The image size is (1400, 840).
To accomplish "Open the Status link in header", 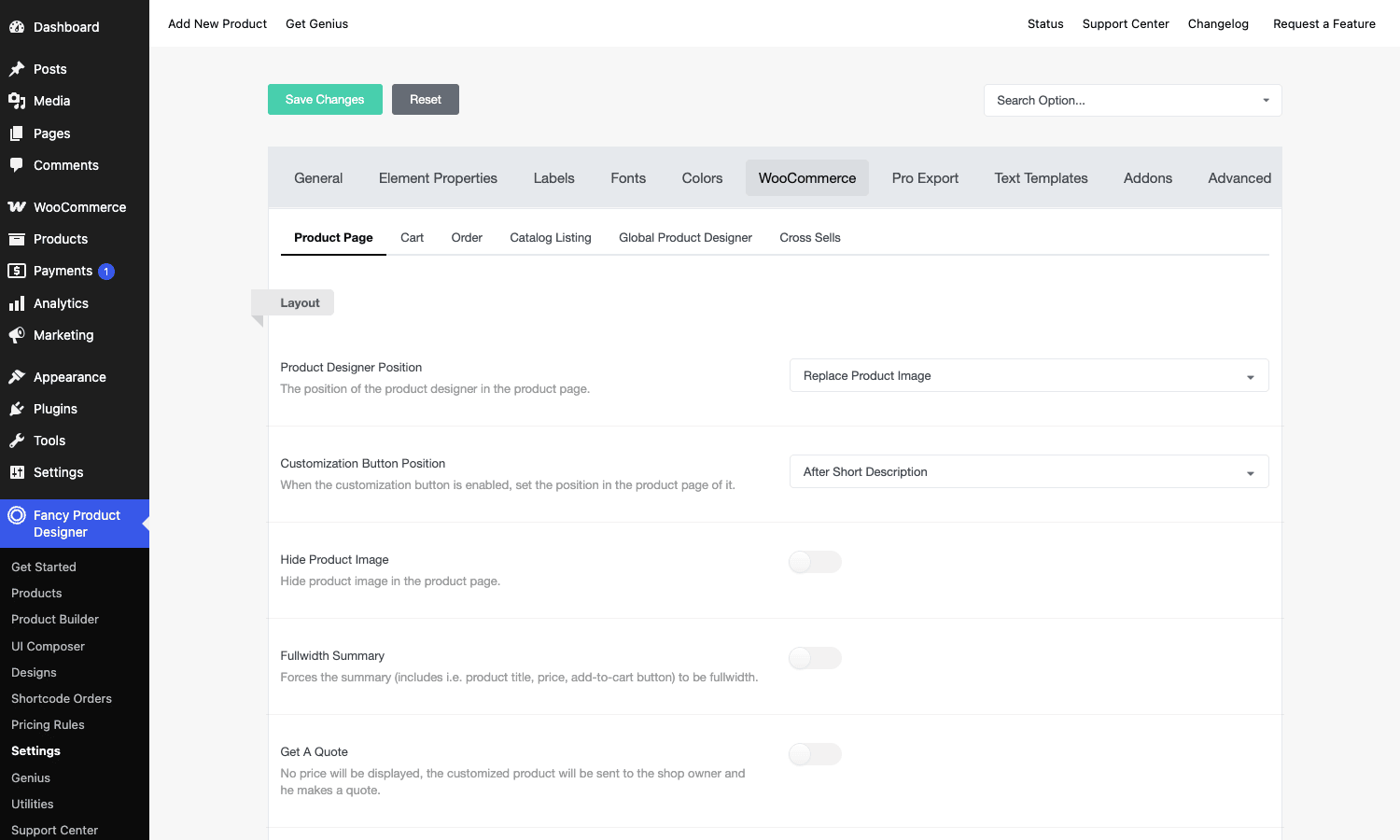I will (x=1045, y=23).
